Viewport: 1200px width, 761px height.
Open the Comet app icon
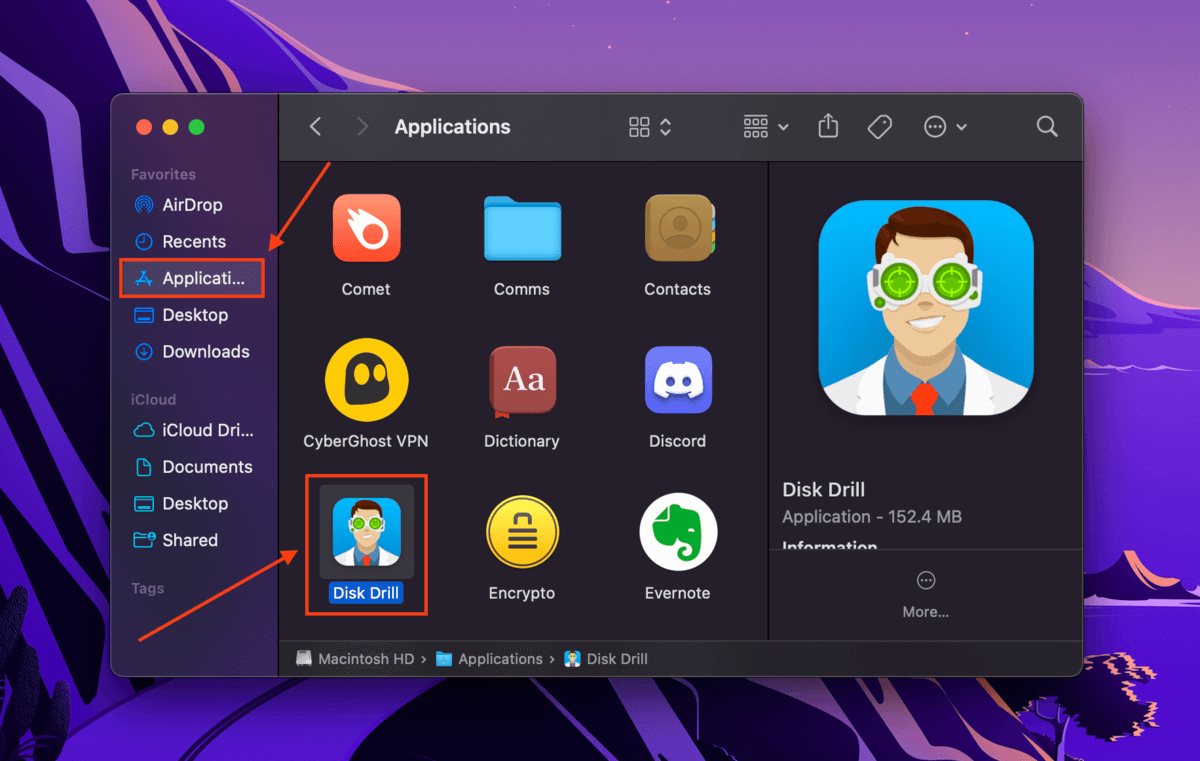366,228
